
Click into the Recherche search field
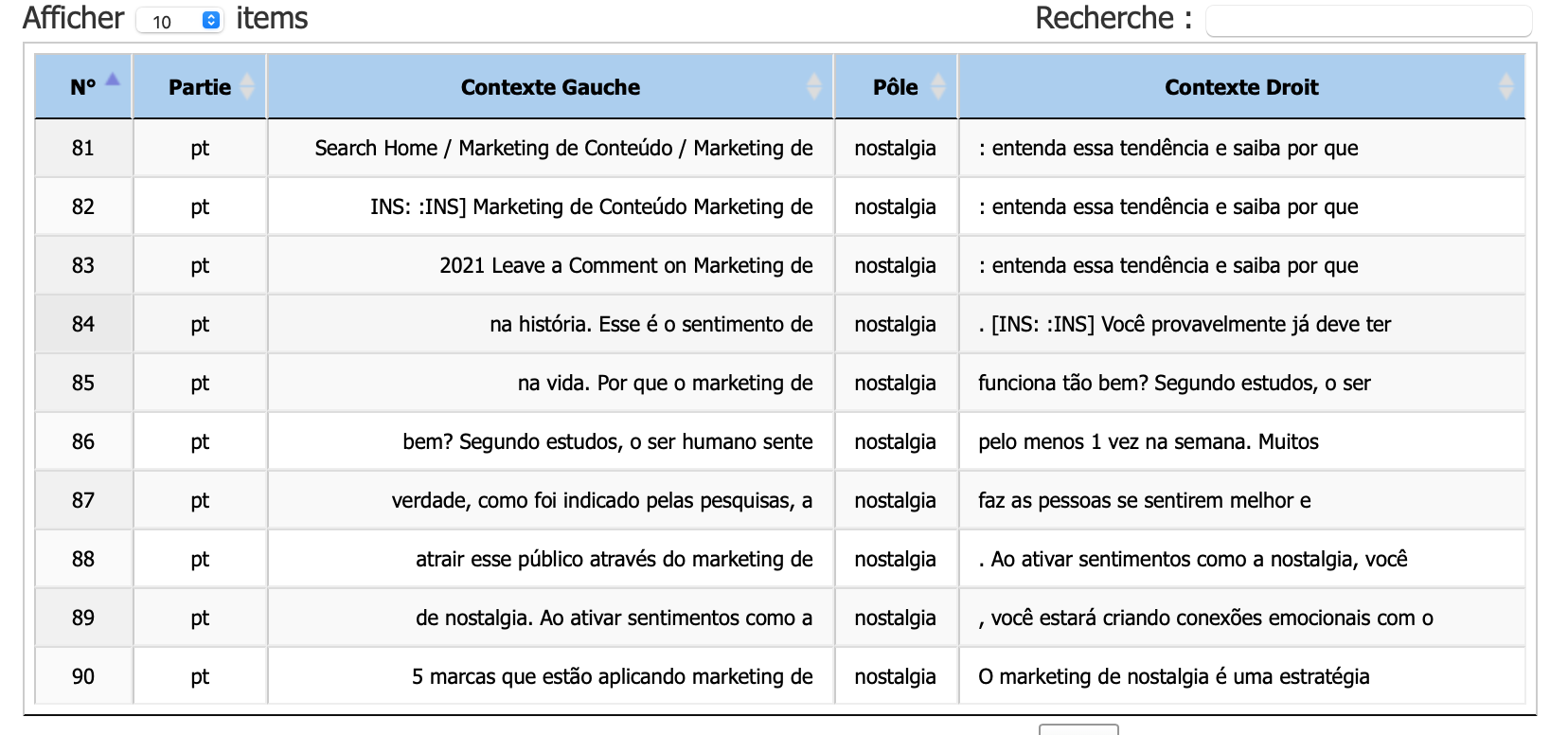coord(1367,21)
